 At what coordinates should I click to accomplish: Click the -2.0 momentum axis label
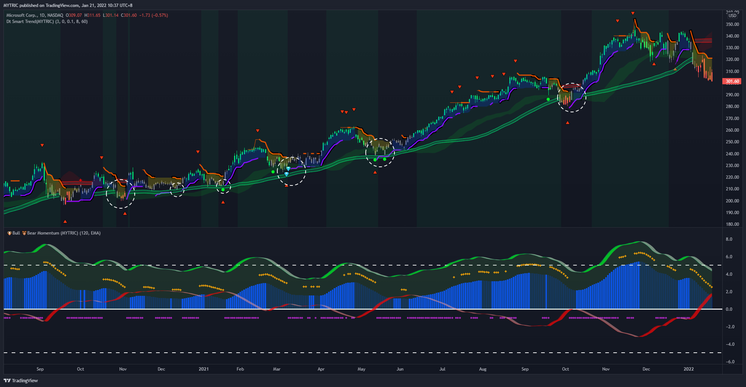click(x=729, y=327)
